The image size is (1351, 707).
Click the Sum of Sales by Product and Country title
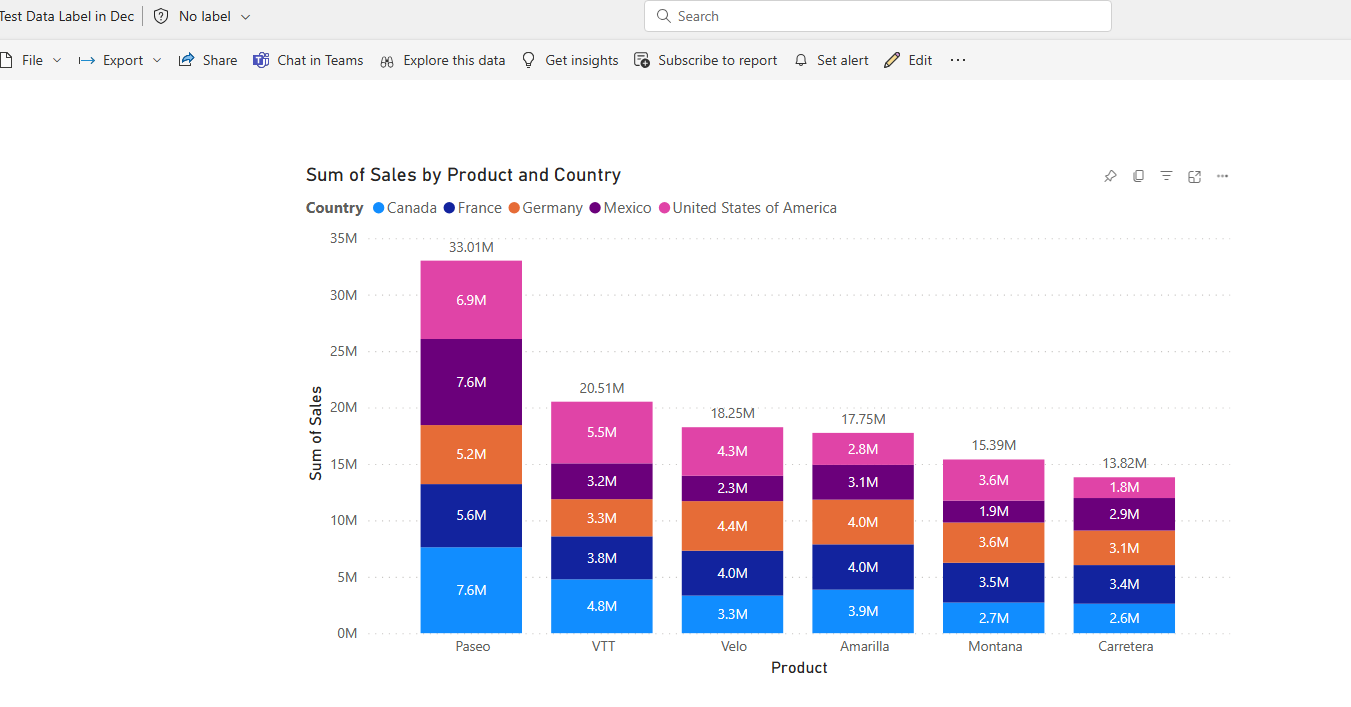(x=463, y=175)
